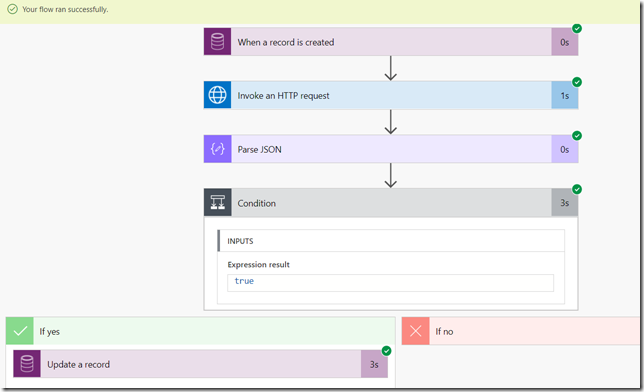Viewport: 644px width, 392px height.
Task: Collapse the 'Condition' step header
Action: click(x=391, y=203)
